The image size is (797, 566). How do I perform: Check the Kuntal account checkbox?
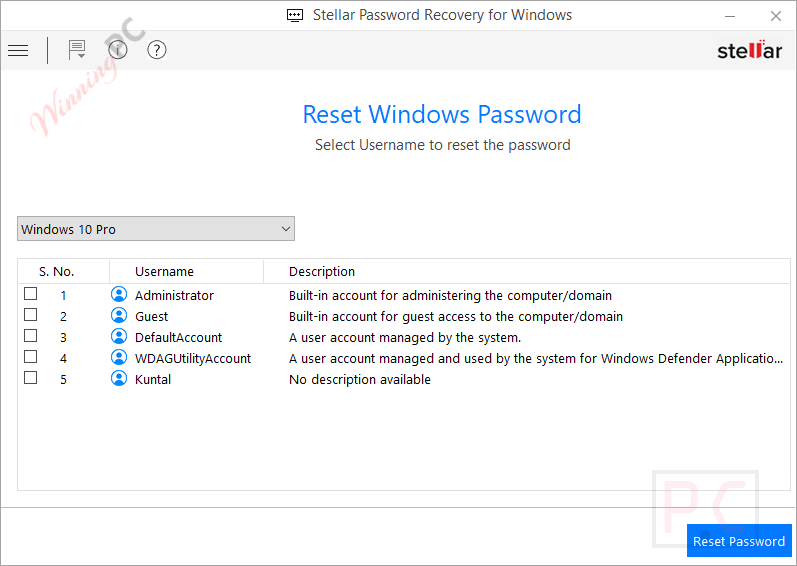tap(30, 378)
